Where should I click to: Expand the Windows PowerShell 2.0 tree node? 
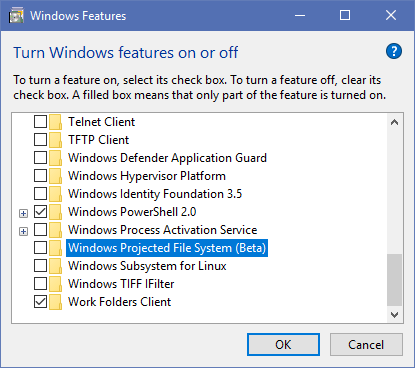pyautogui.click(x=23, y=213)
